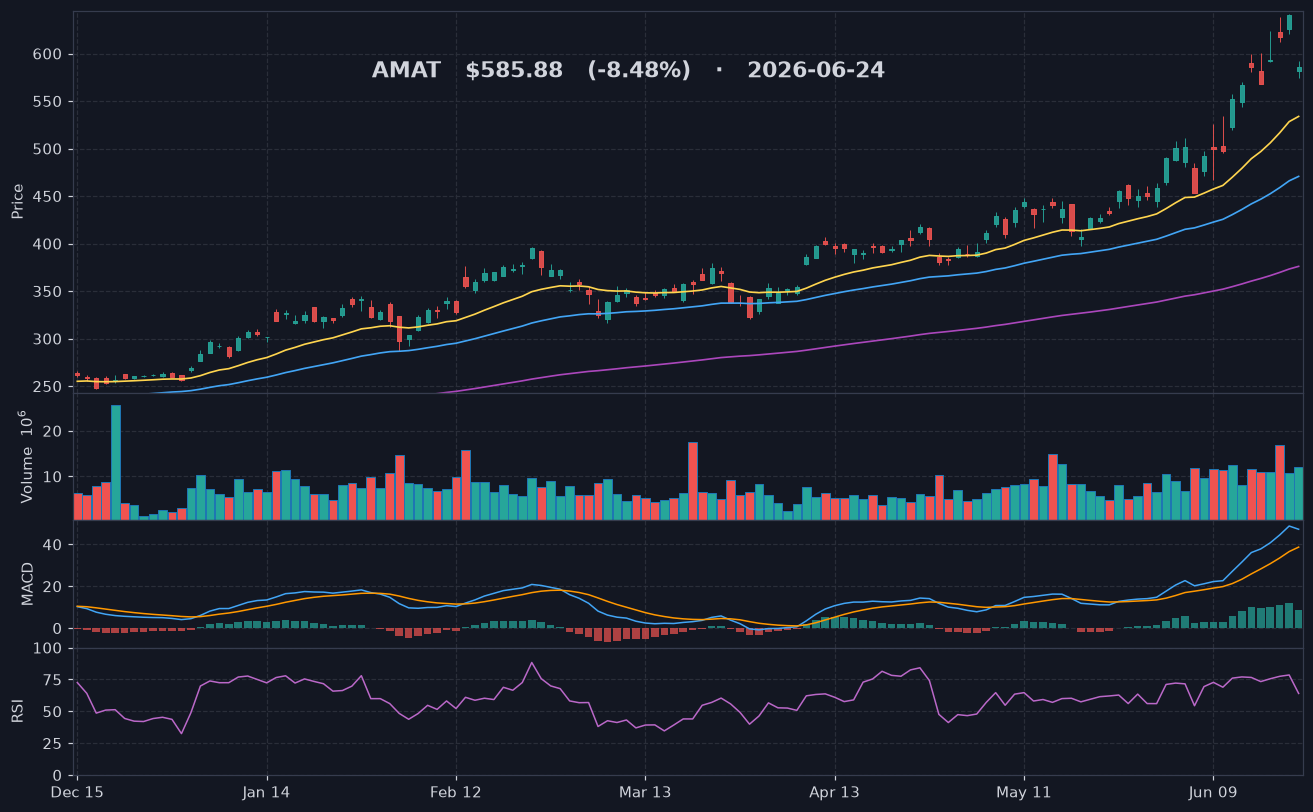Click the MACD axis label

(28, 583)
